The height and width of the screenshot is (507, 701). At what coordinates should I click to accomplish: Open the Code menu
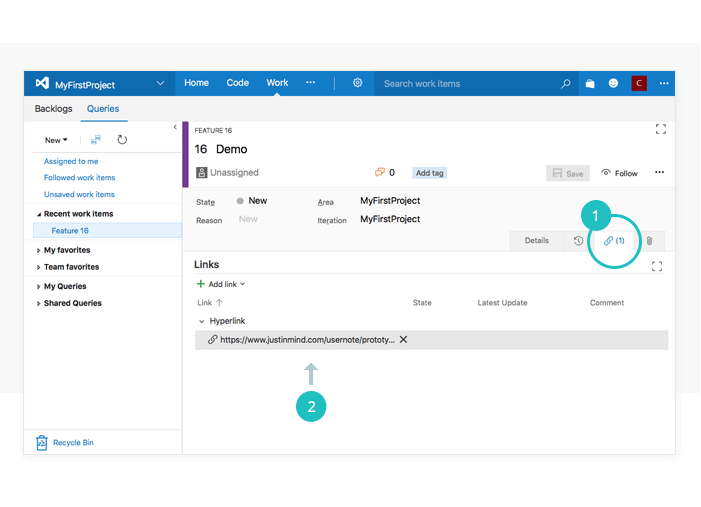pos(237,83)
